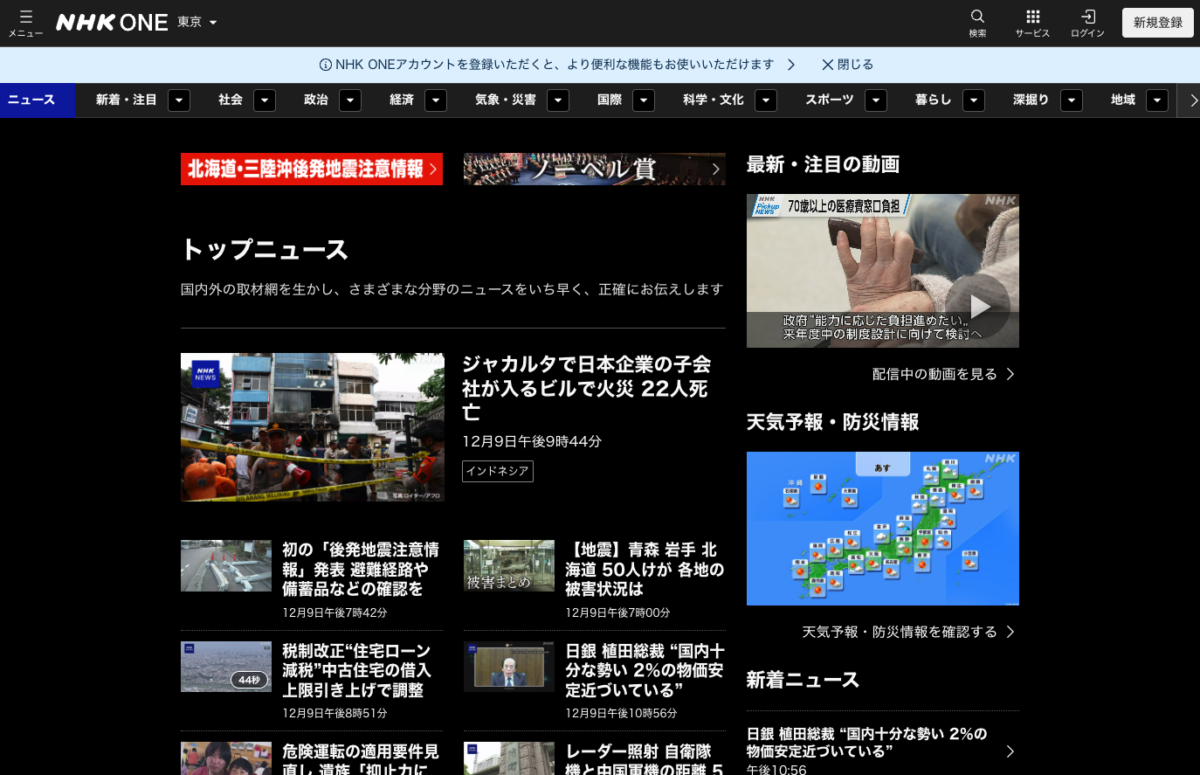
Task: Click the info icon in the account banner
Action: click(325, 63)
